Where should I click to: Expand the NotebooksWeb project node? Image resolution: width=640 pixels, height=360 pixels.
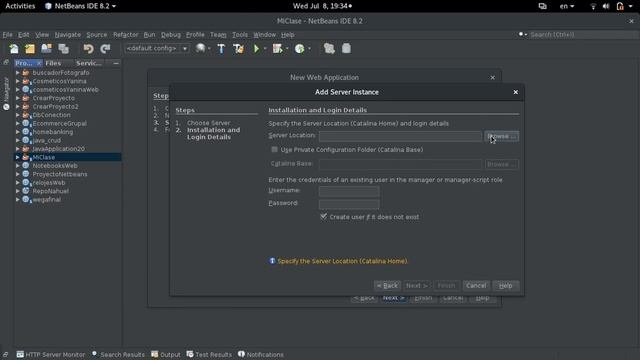pyautogui.click(x=18, y=166)
